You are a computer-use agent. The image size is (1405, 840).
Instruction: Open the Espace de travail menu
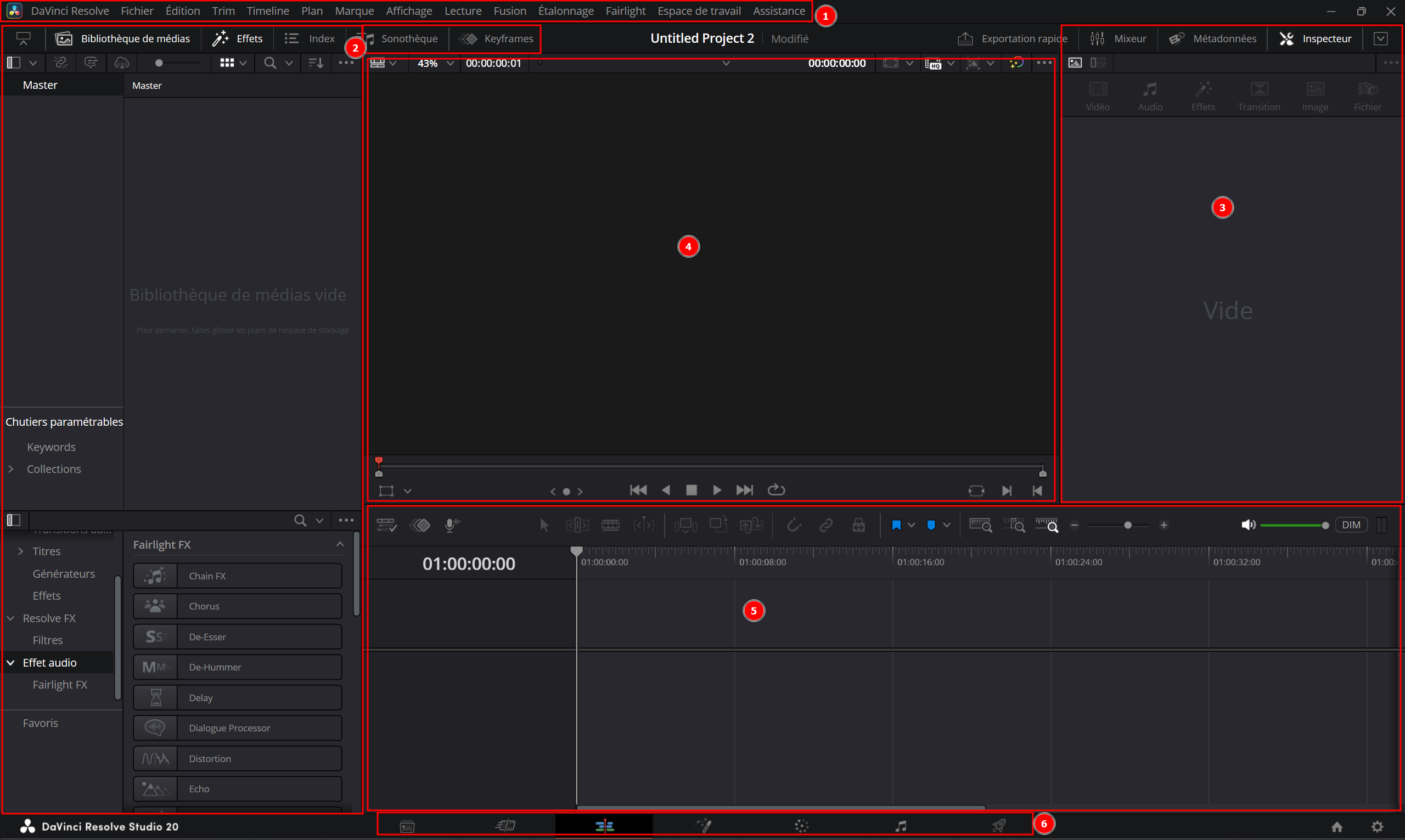[699, 11]
